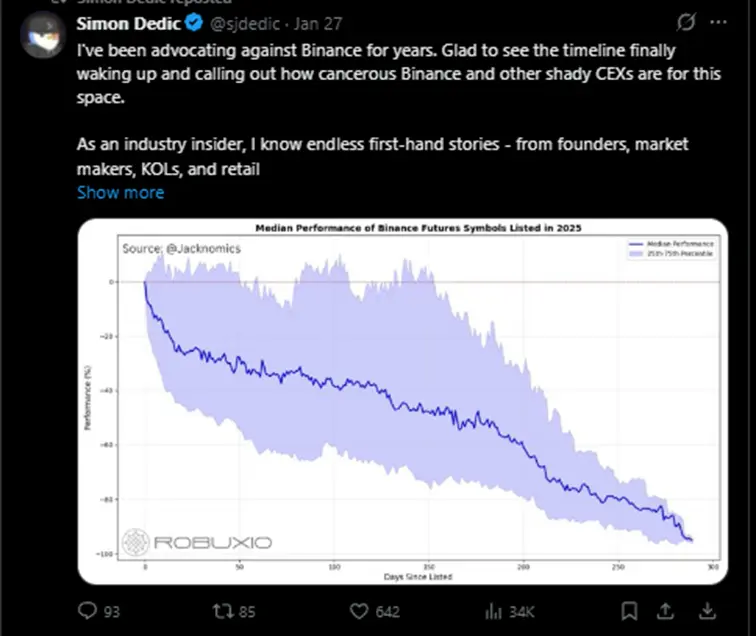Click the 93 replies count
Image resolution: width=756 pixels, height=636 pixels.
tap(111, 610)
